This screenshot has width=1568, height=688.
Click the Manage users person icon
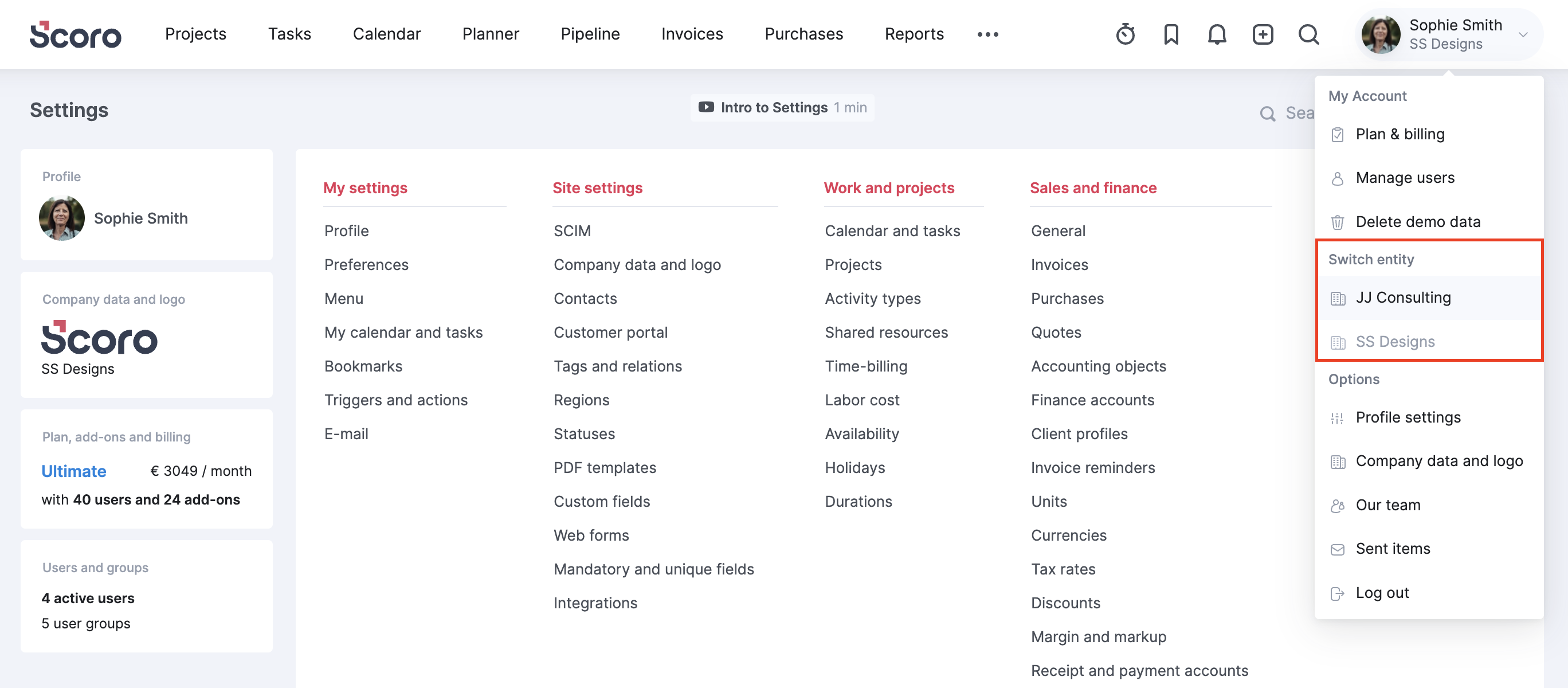pyautogui.click(x=1337, y=178)
